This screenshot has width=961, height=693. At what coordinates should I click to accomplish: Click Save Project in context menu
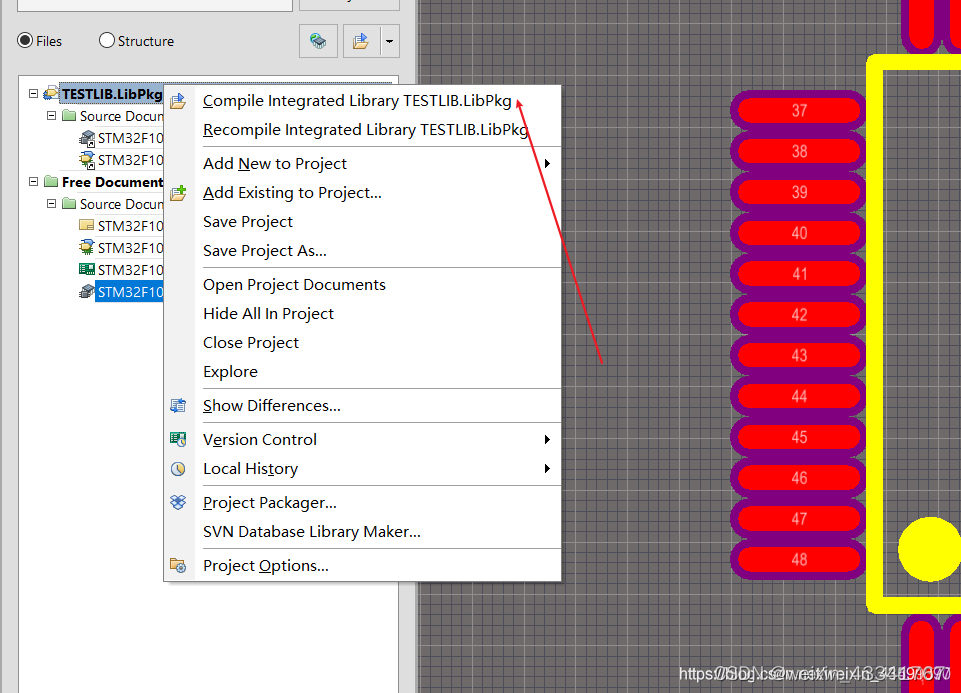coord(363,222)
